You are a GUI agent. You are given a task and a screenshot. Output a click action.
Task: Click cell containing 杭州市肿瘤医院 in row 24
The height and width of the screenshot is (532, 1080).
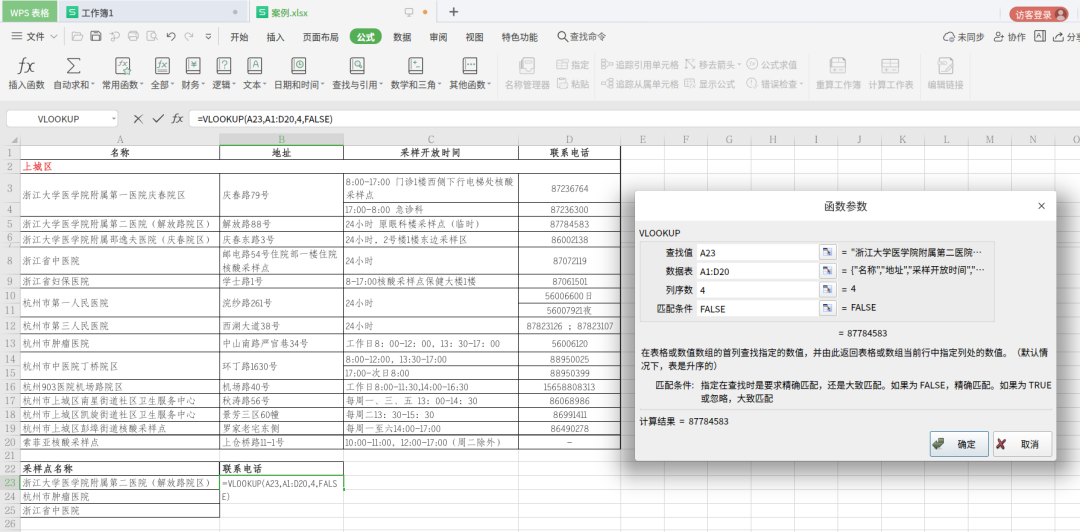(120, 496)
